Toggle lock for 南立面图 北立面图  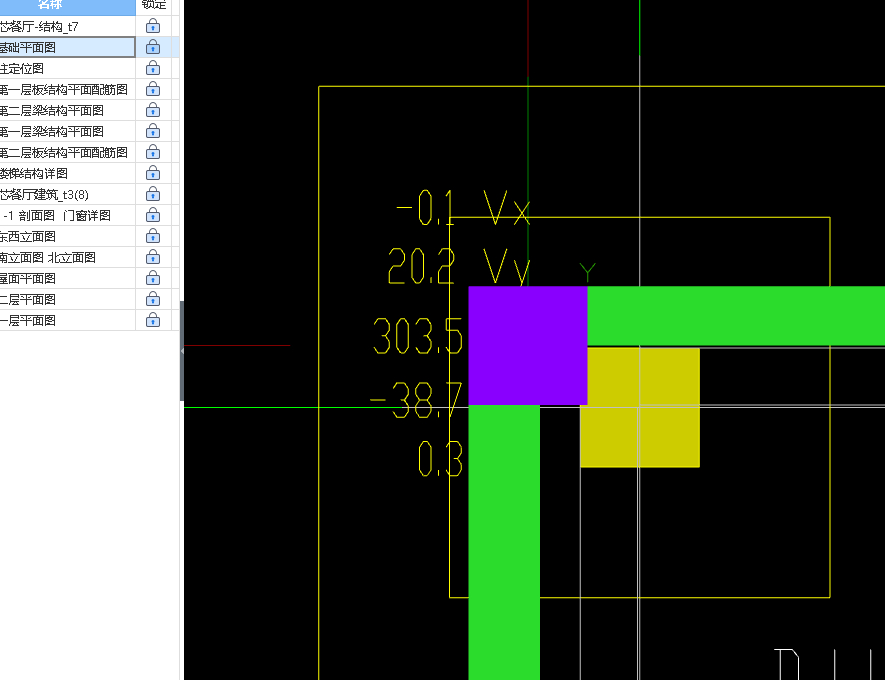tap(153, 257)
